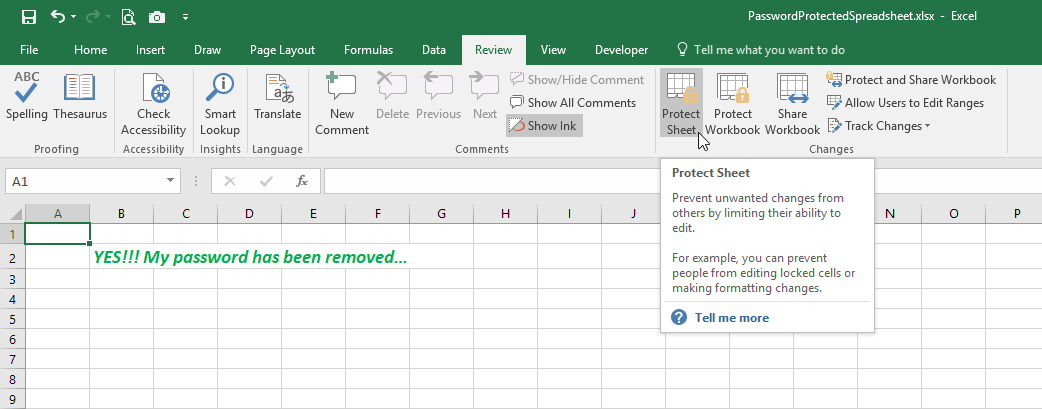Click the Save icon in Quick Access Toolbar

tap(29, 17)
